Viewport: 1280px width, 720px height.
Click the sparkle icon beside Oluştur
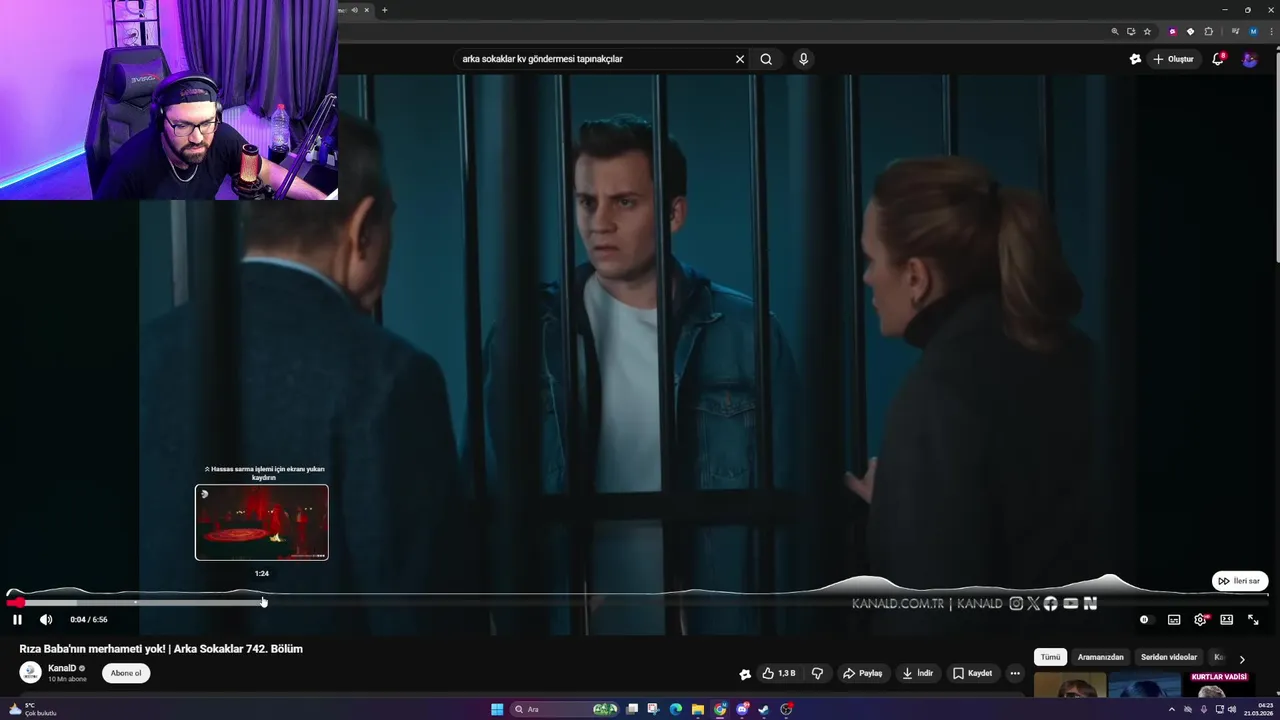[1135, 59]
